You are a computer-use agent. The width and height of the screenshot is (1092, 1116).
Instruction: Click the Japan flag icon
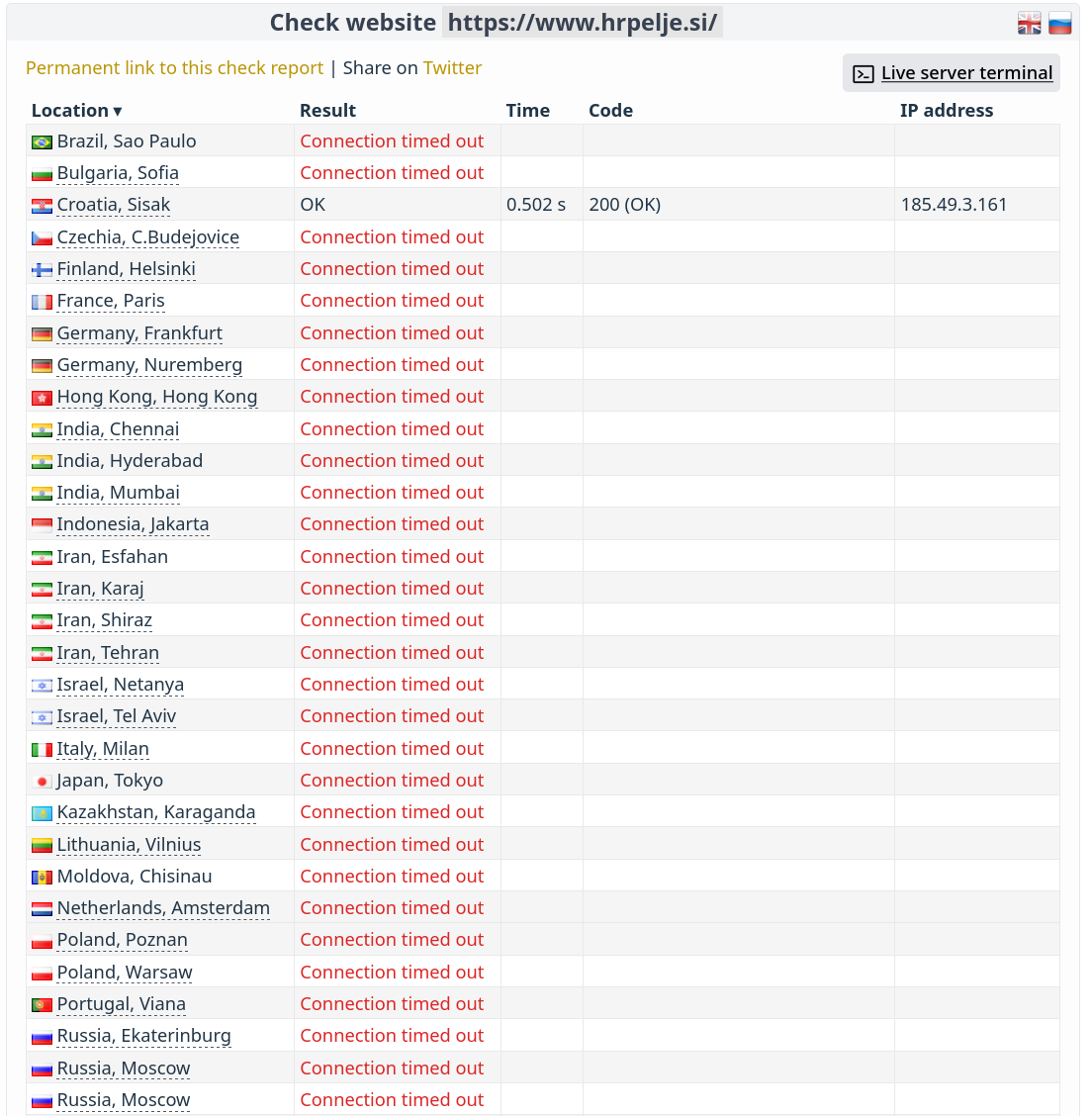(42, 782)
